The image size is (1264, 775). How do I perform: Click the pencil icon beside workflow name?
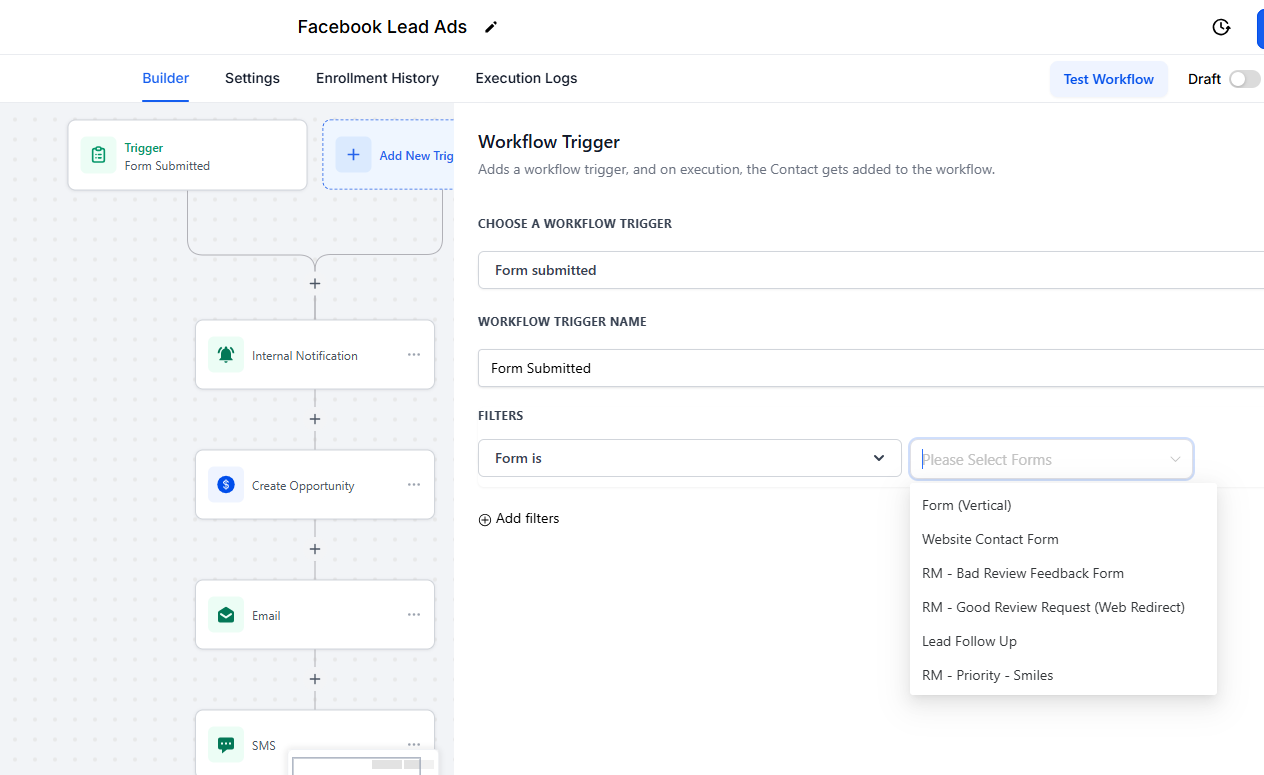tap(490, 28)
